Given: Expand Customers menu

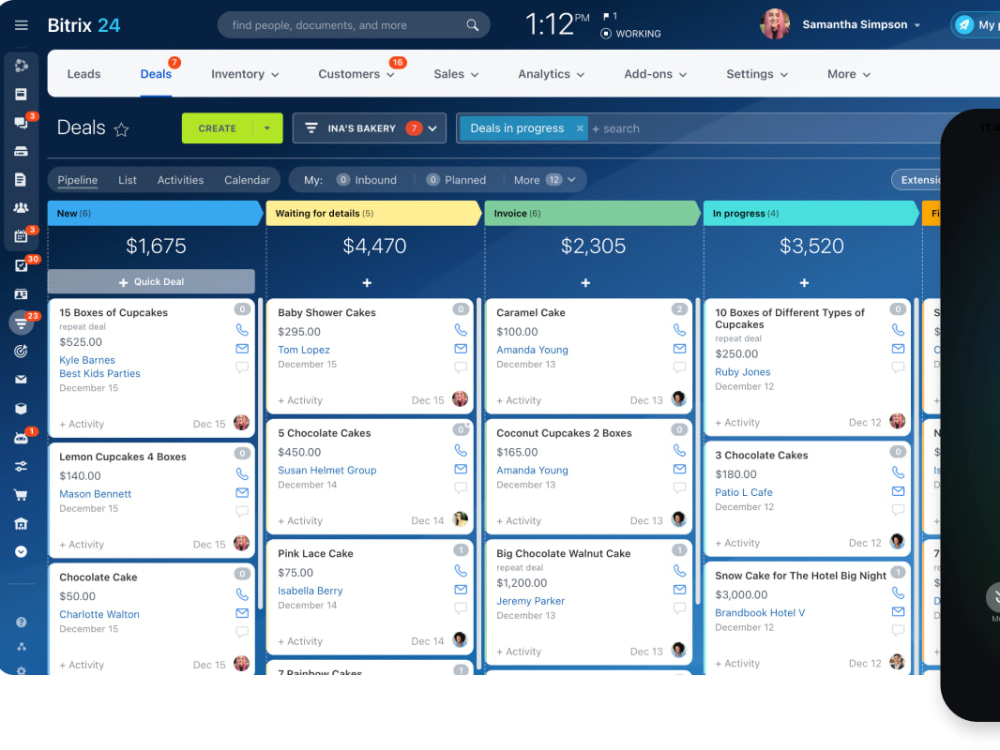Looking at the screenshot, I should [356, 74].
